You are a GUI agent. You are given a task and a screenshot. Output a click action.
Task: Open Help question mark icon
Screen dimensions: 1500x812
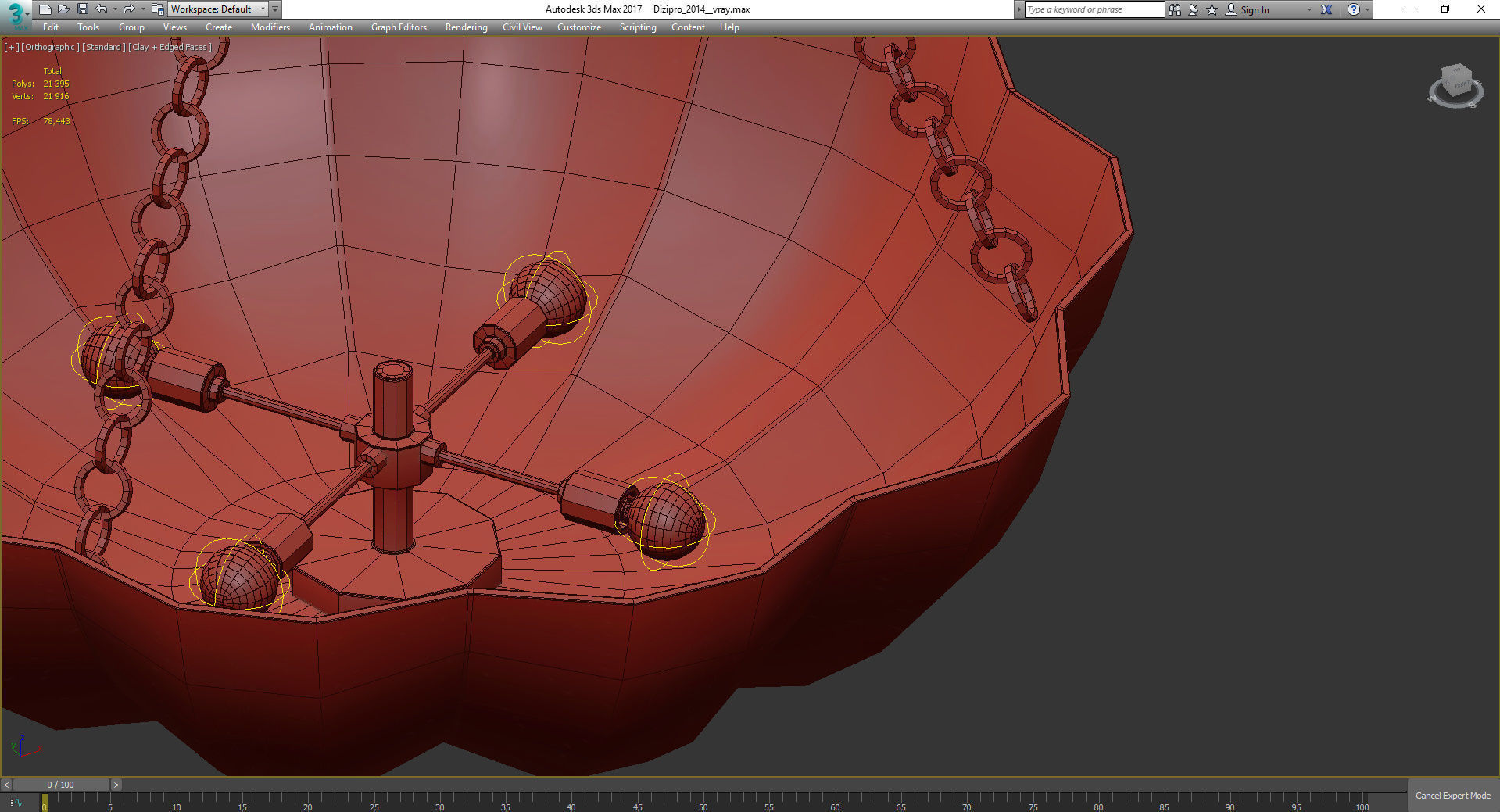coord(1354,9)
